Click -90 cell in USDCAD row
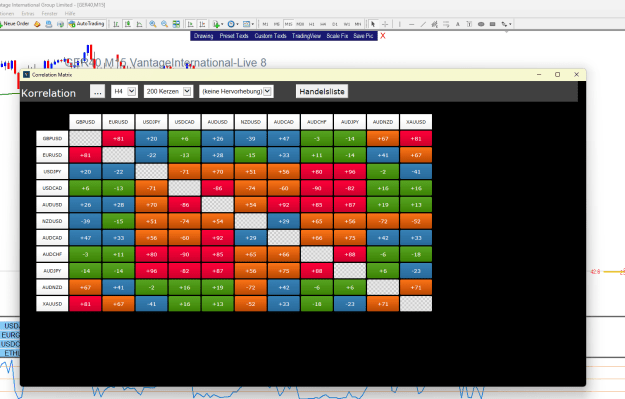The width and height of the screenshot is (625, 399). coord(317,188)
